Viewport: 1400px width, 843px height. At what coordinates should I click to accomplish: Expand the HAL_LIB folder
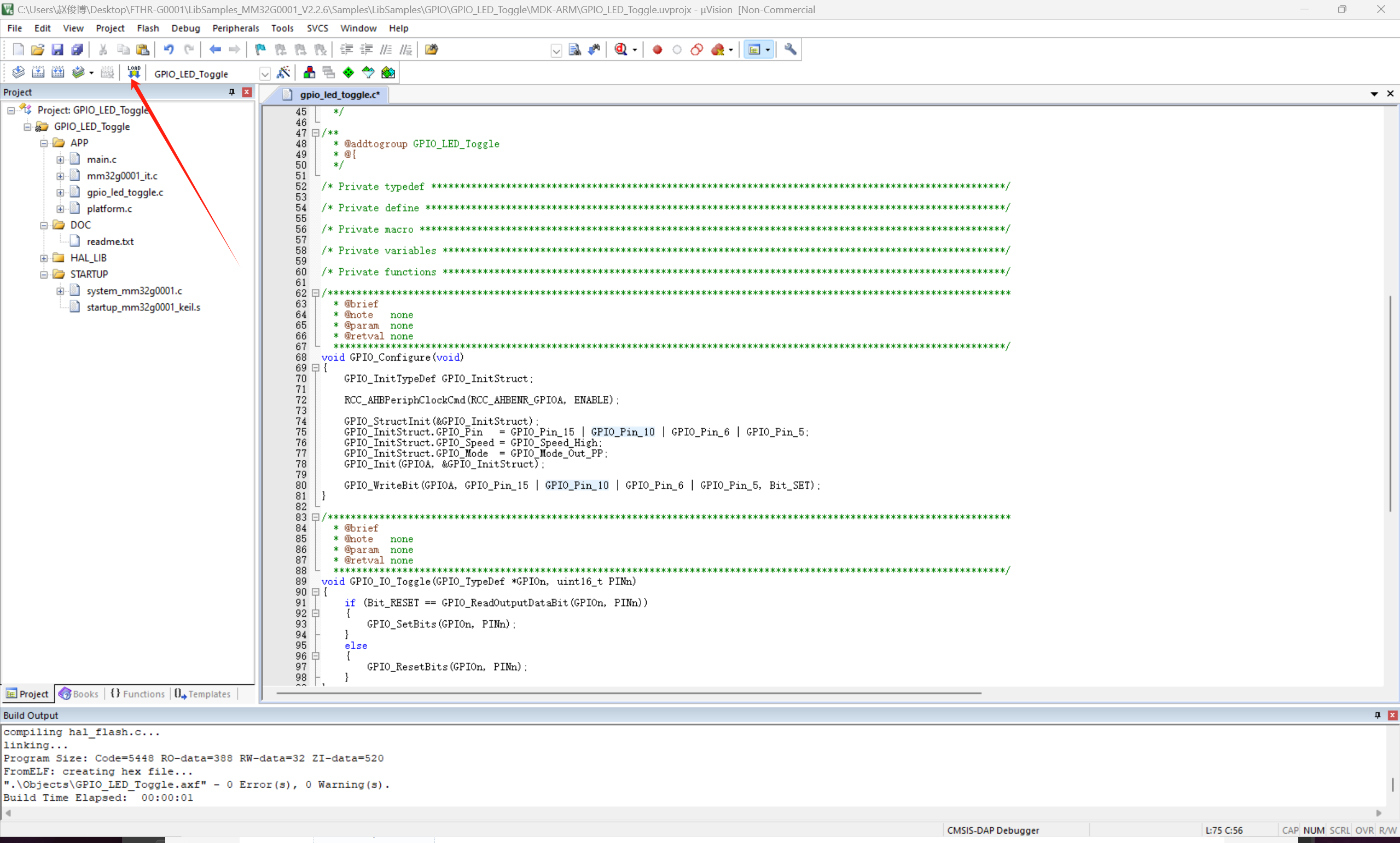tap(44, 258)
